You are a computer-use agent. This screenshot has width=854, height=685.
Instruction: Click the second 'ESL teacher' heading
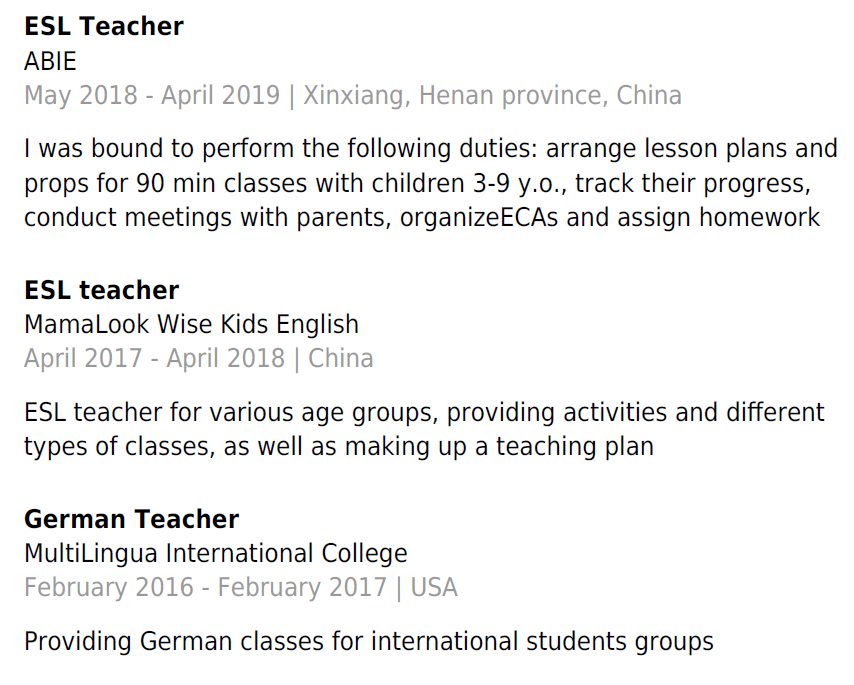(x=101, y=291)
